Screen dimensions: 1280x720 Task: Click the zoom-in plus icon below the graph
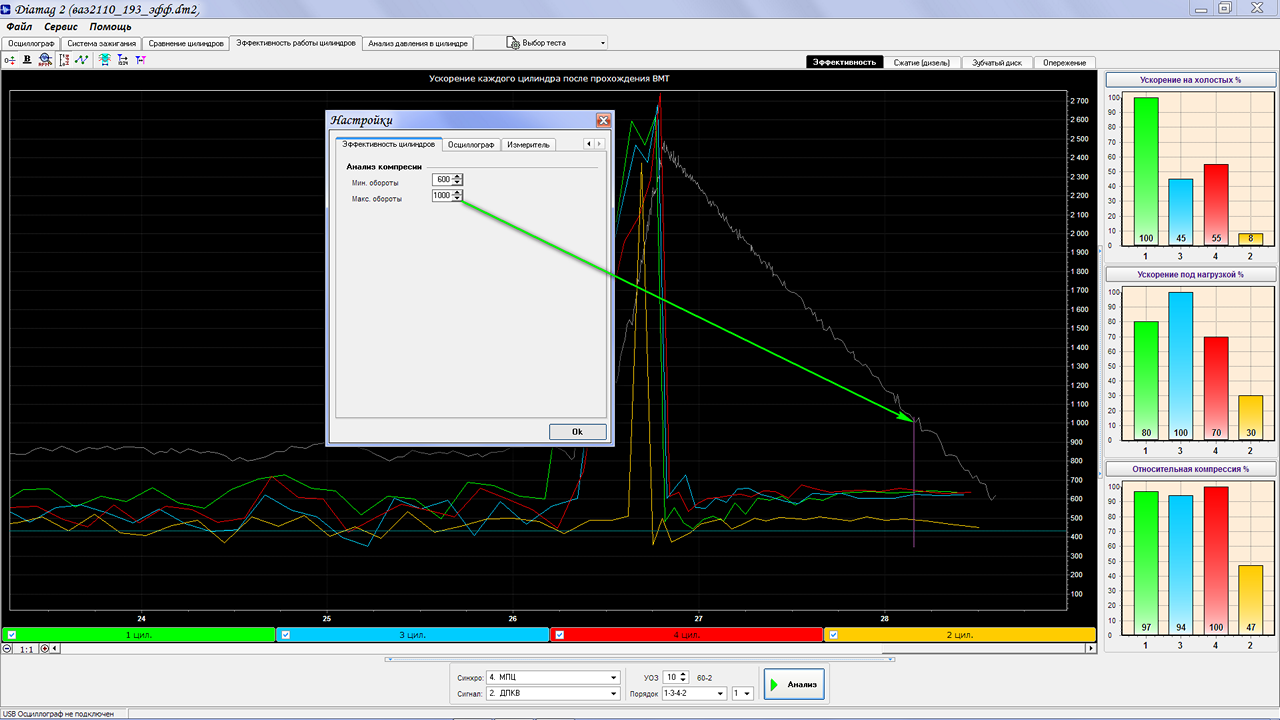pos(44,649)
